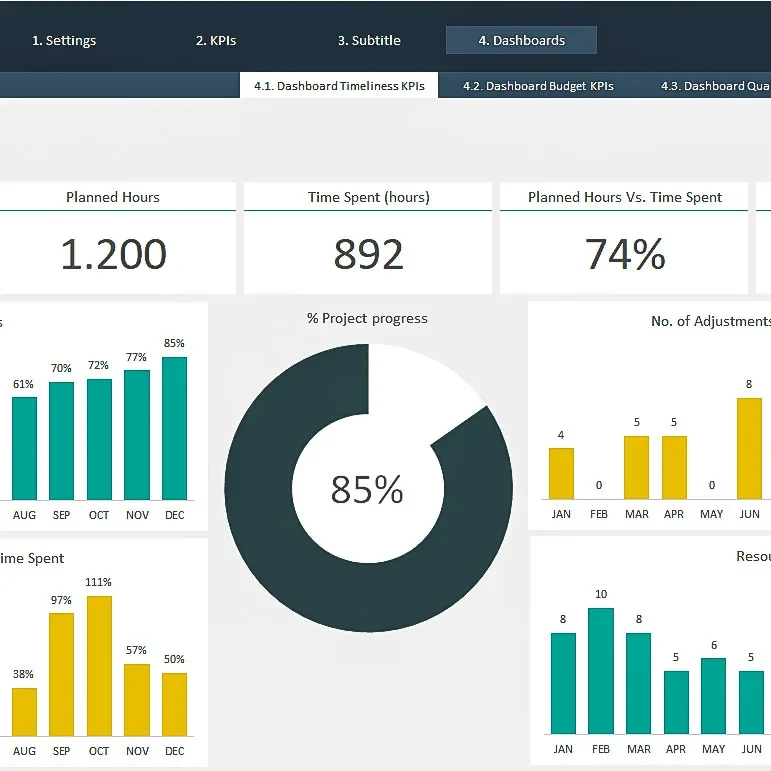Select the 85% label in the donut center
Viewport: 771px width, 771px height.
[367, 490]
